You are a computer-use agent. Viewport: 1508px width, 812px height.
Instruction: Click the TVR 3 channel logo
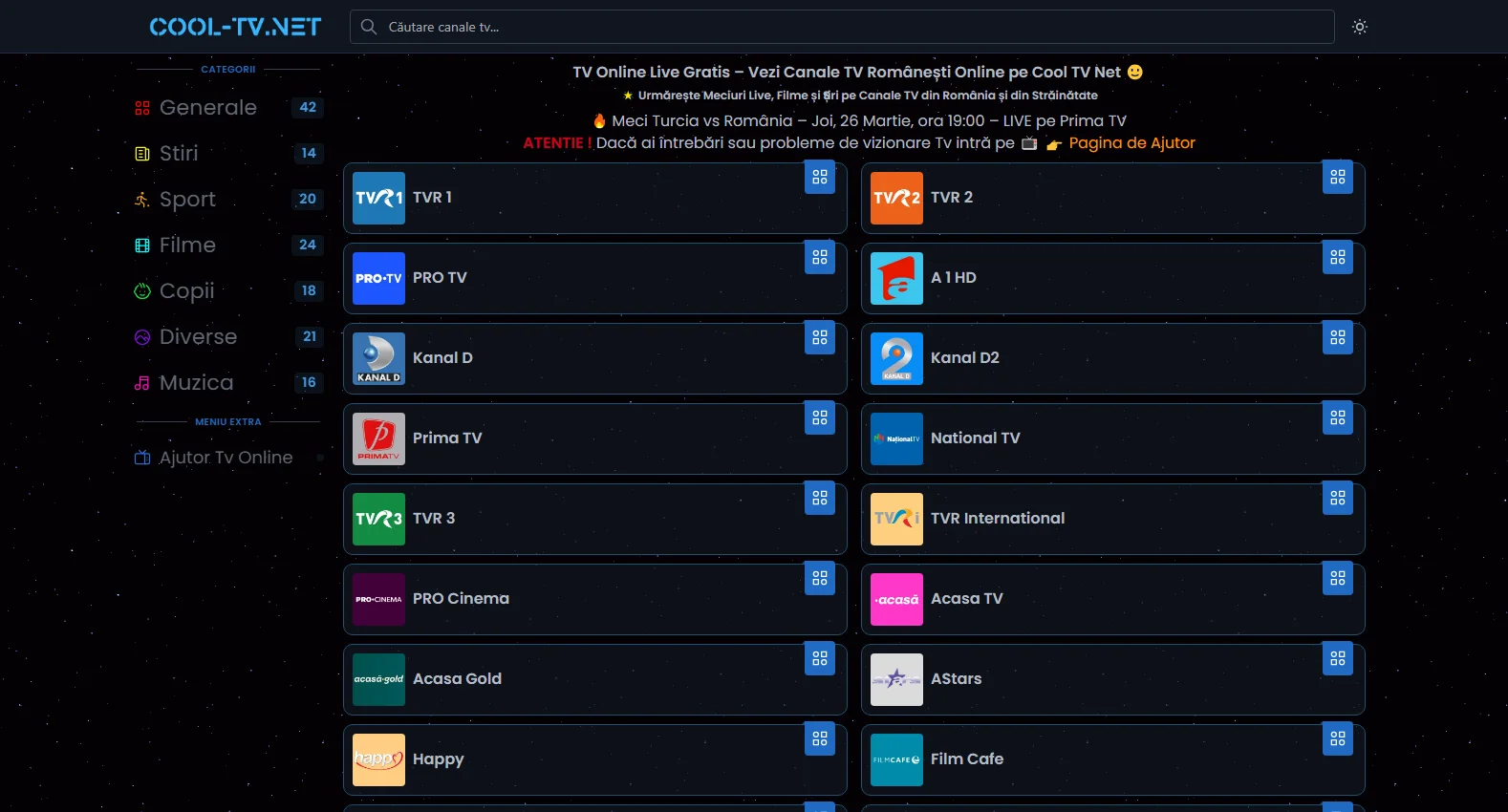[378, 519]
